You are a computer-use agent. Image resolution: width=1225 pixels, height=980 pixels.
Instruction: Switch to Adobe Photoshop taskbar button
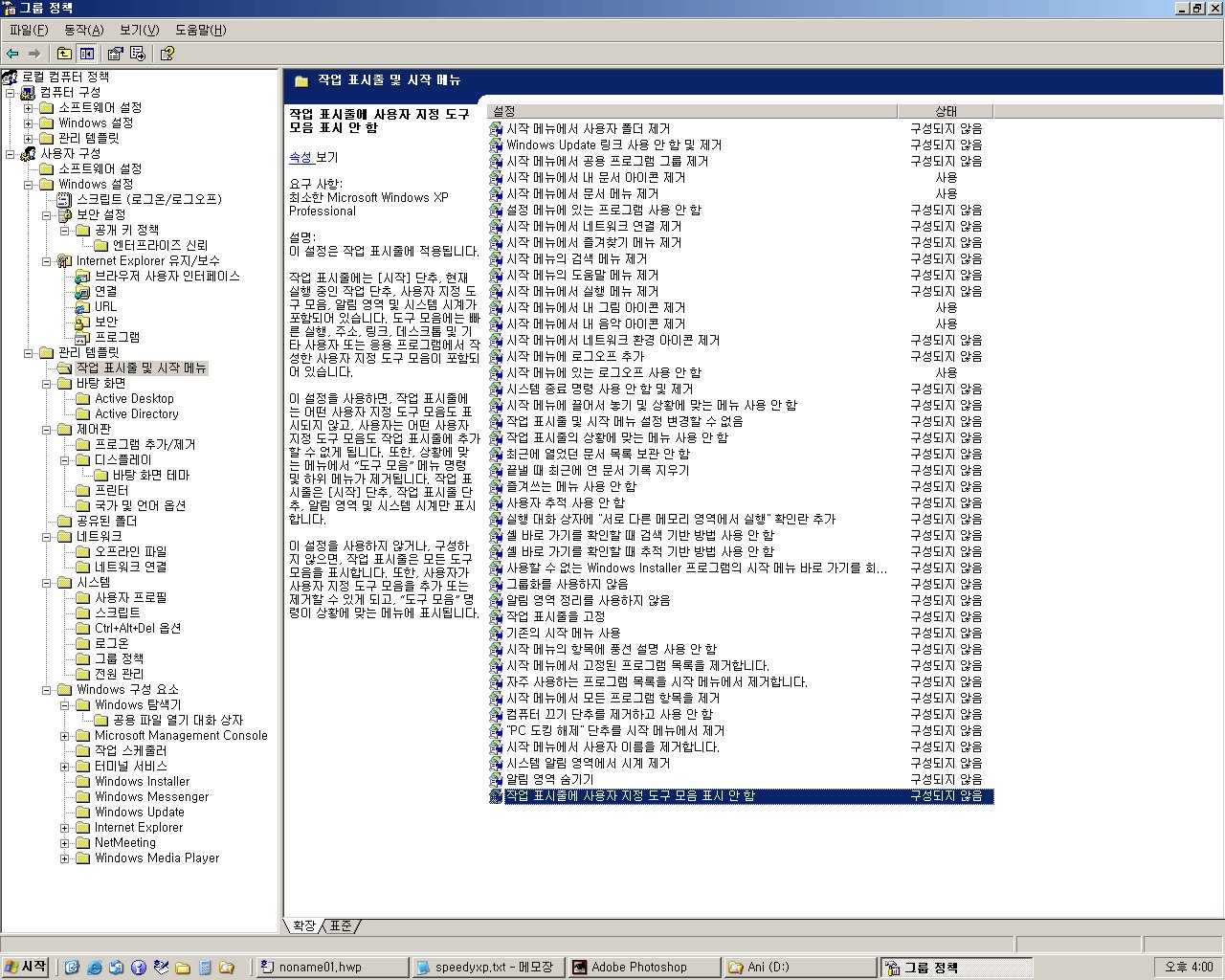[643, 968]
